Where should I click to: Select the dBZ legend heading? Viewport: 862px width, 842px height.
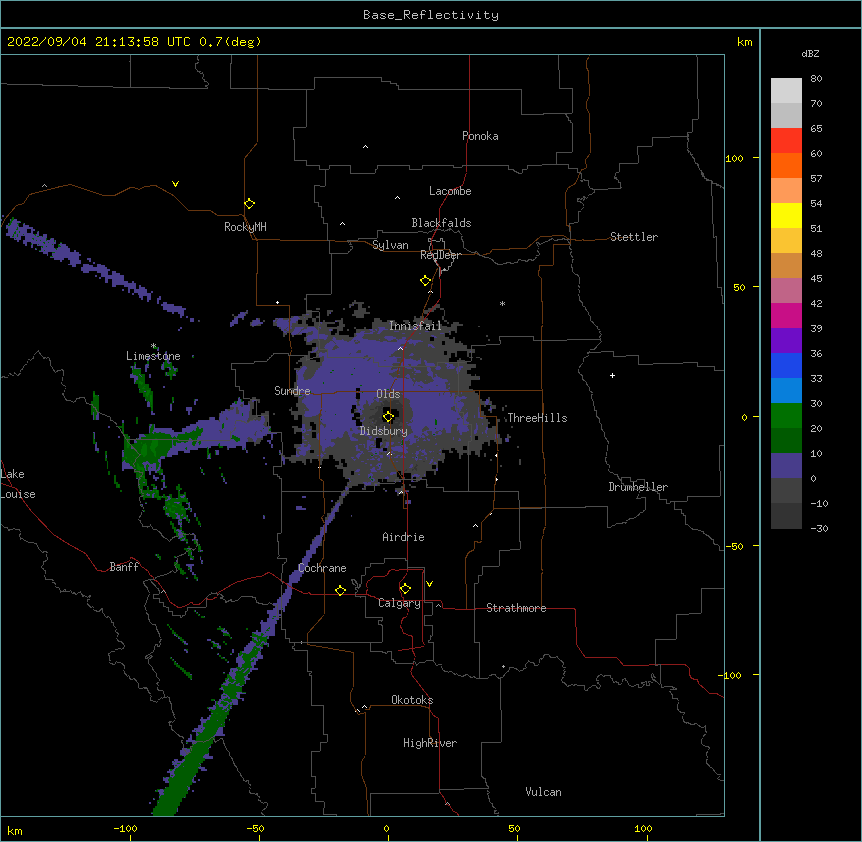coord(810,53)
